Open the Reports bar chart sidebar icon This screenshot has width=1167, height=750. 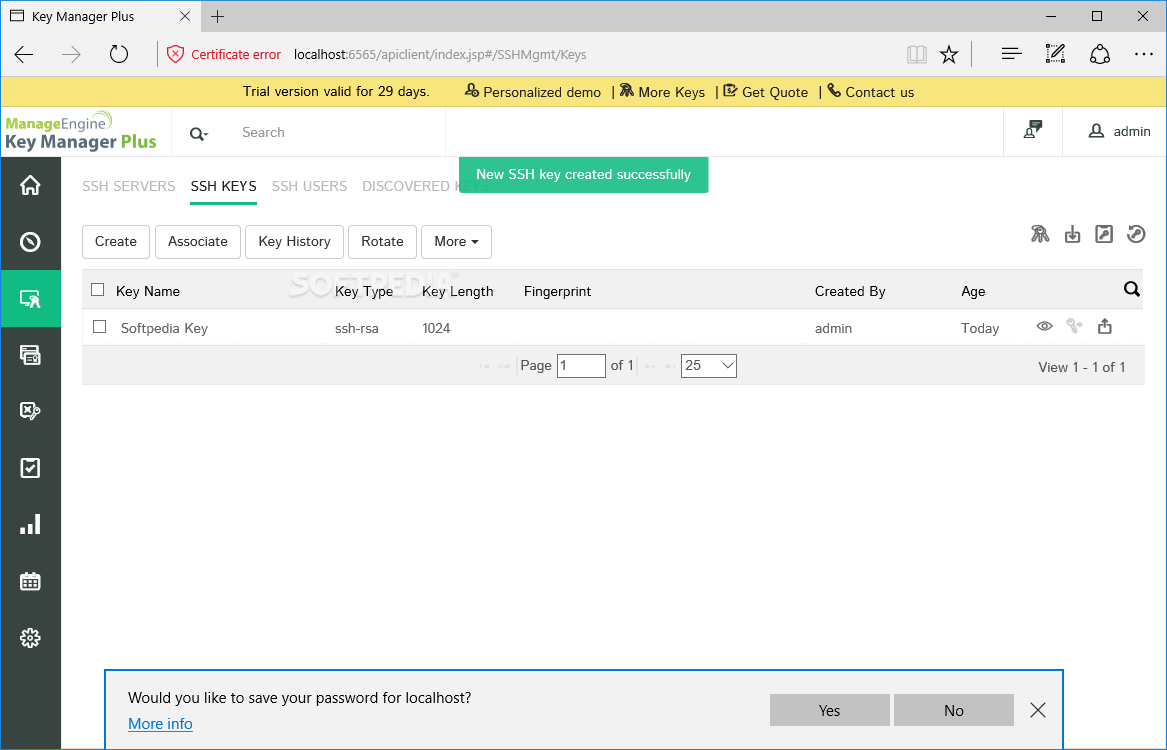click(x=30, y=525)
